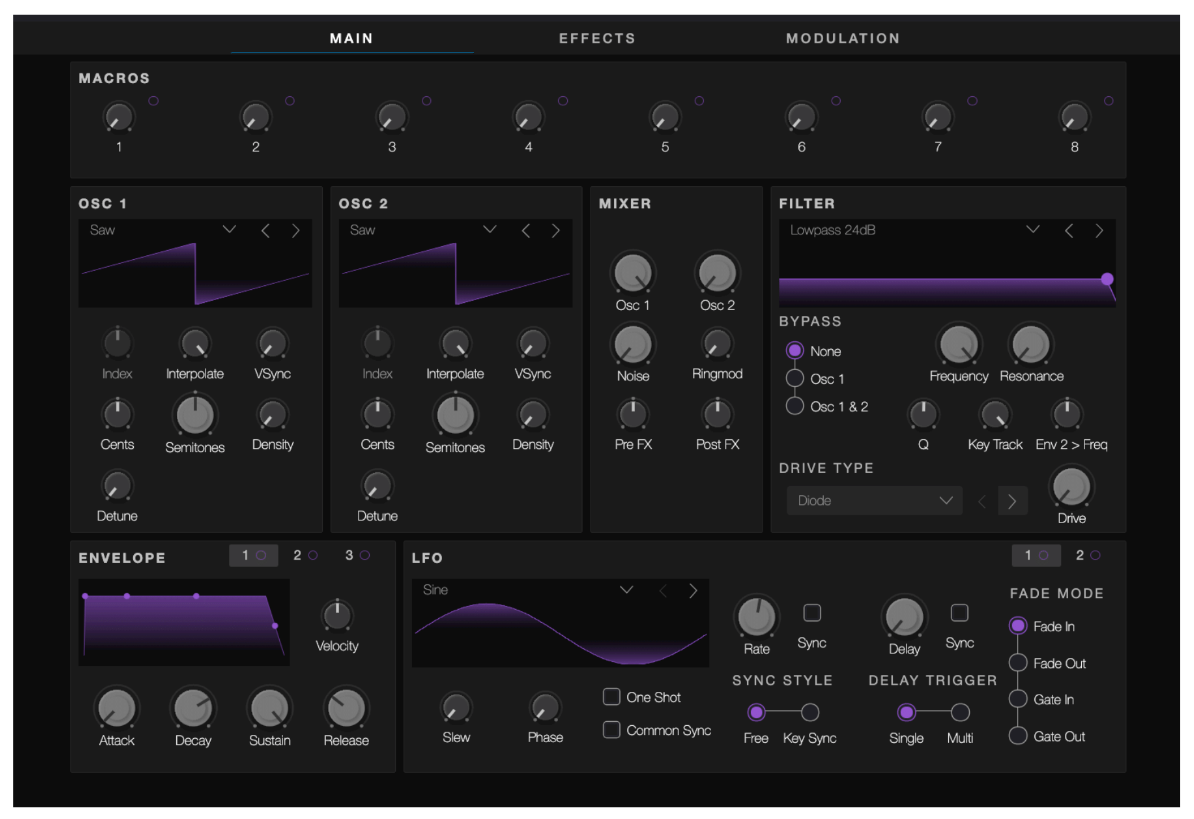The width and height of the screenshot is (1194, 819).
Task: Click next waveform arrow in OSC 1
Action: coord(295,231)
